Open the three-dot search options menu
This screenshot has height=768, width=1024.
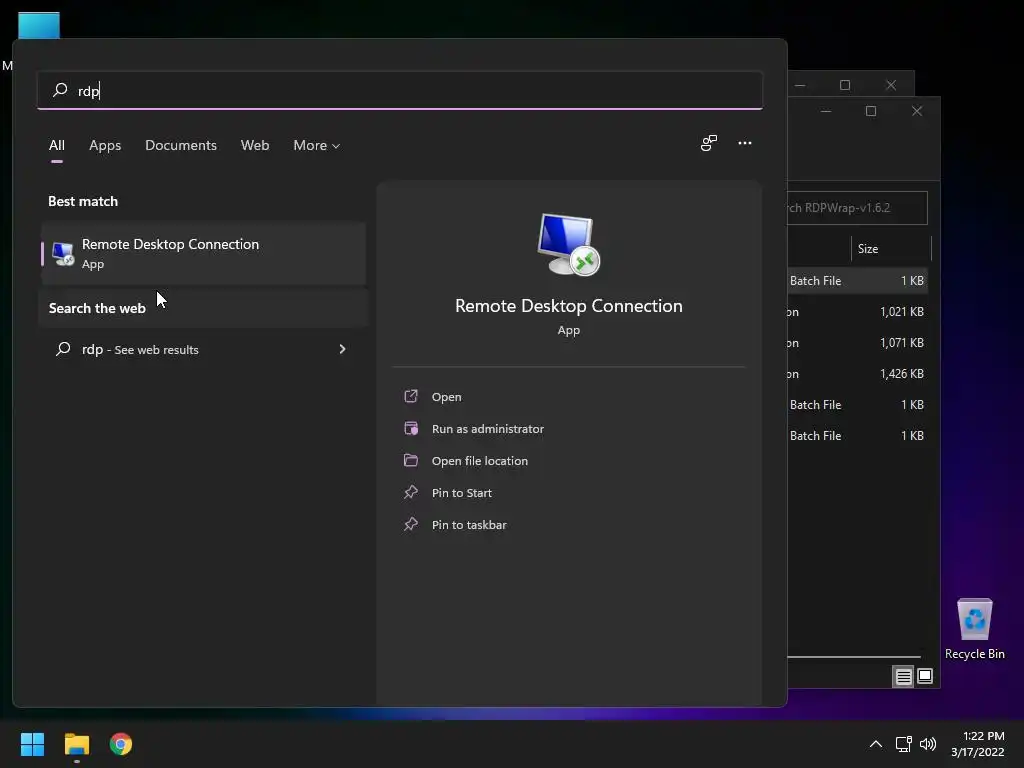pyautogui.click(x=744, y=143)
